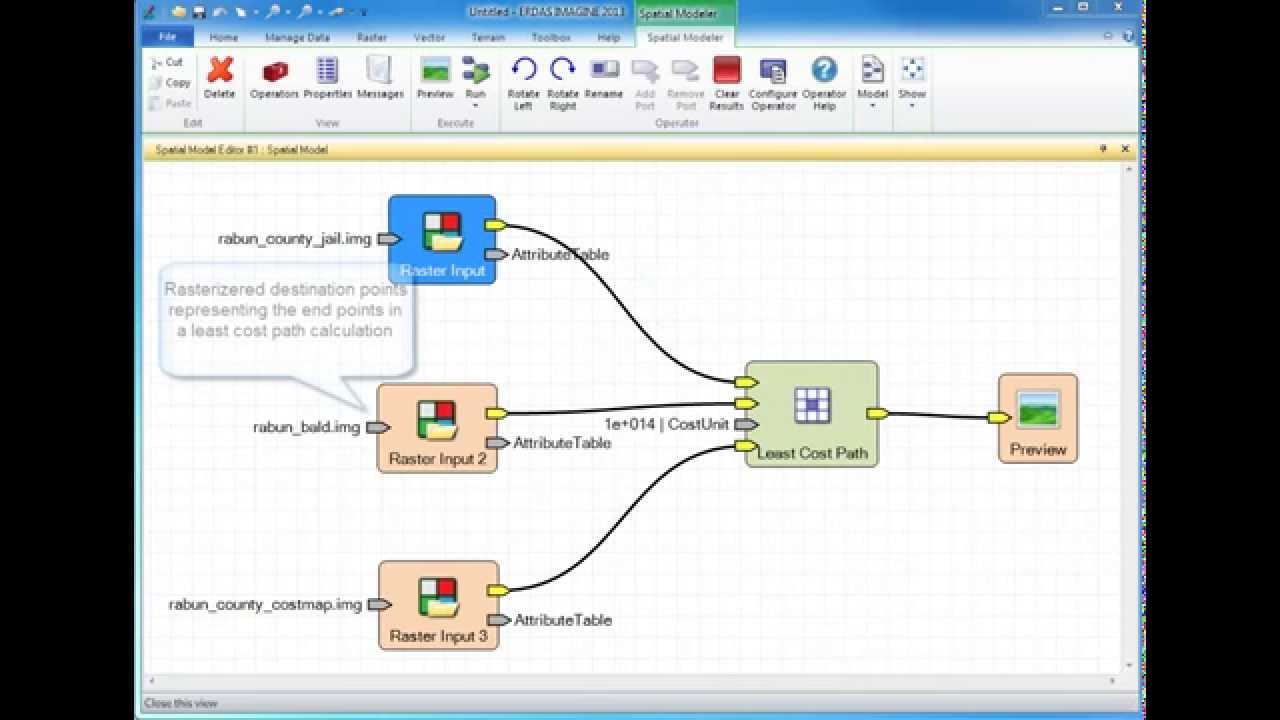Click the Cut button
1280x720 pixels.
point(167,62)
